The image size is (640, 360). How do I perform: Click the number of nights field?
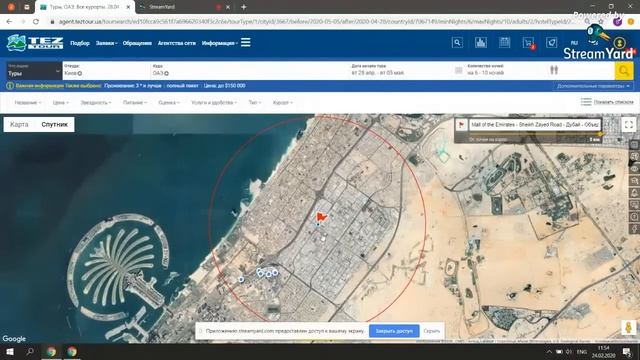click(506, 71)
